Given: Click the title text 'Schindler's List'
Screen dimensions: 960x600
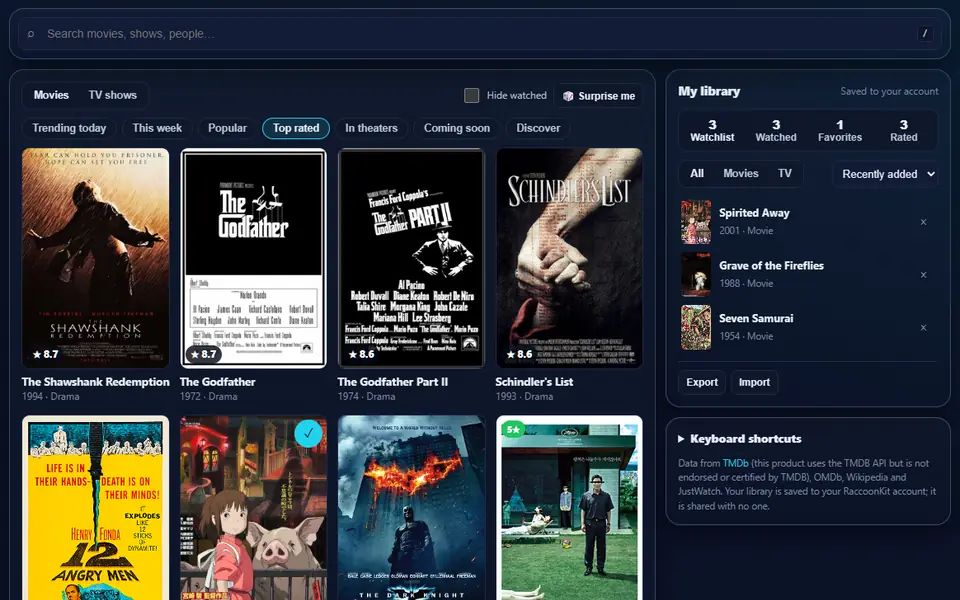Looking at the screenshot, I should pyautogui.click(x=534, y=382).
